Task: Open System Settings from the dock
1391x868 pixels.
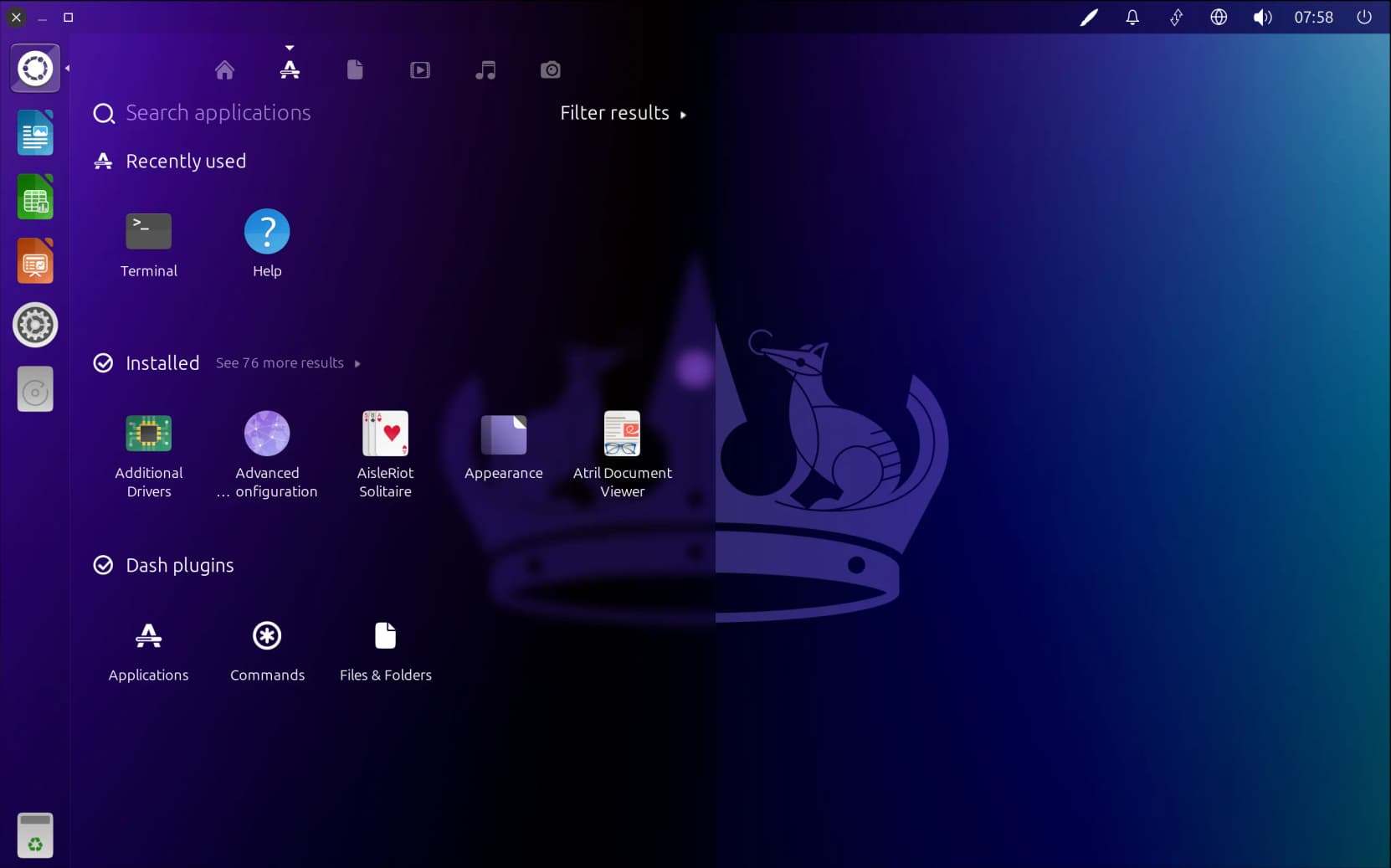Action: [35, 325]
